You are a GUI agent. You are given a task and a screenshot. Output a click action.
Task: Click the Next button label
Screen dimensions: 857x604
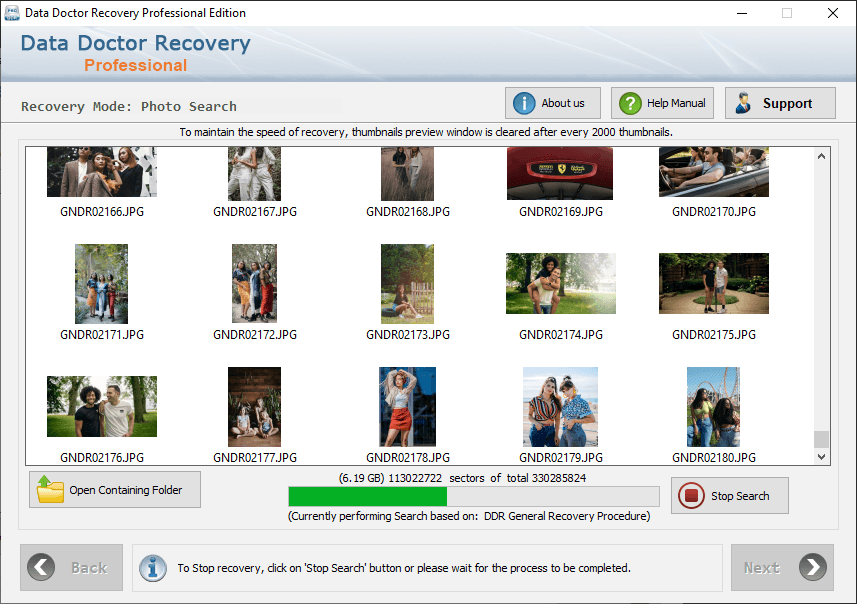pyautogui.click(x=761, y=568)
